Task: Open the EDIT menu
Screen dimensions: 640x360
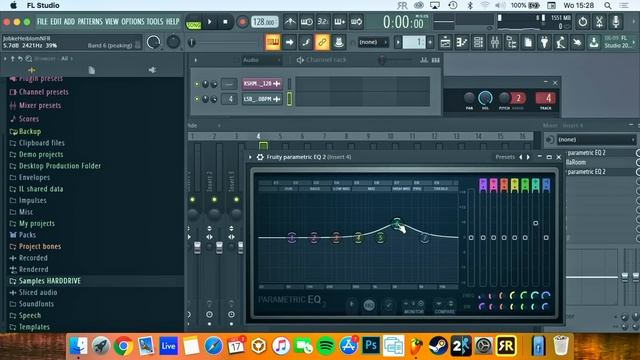Action: 56,22
